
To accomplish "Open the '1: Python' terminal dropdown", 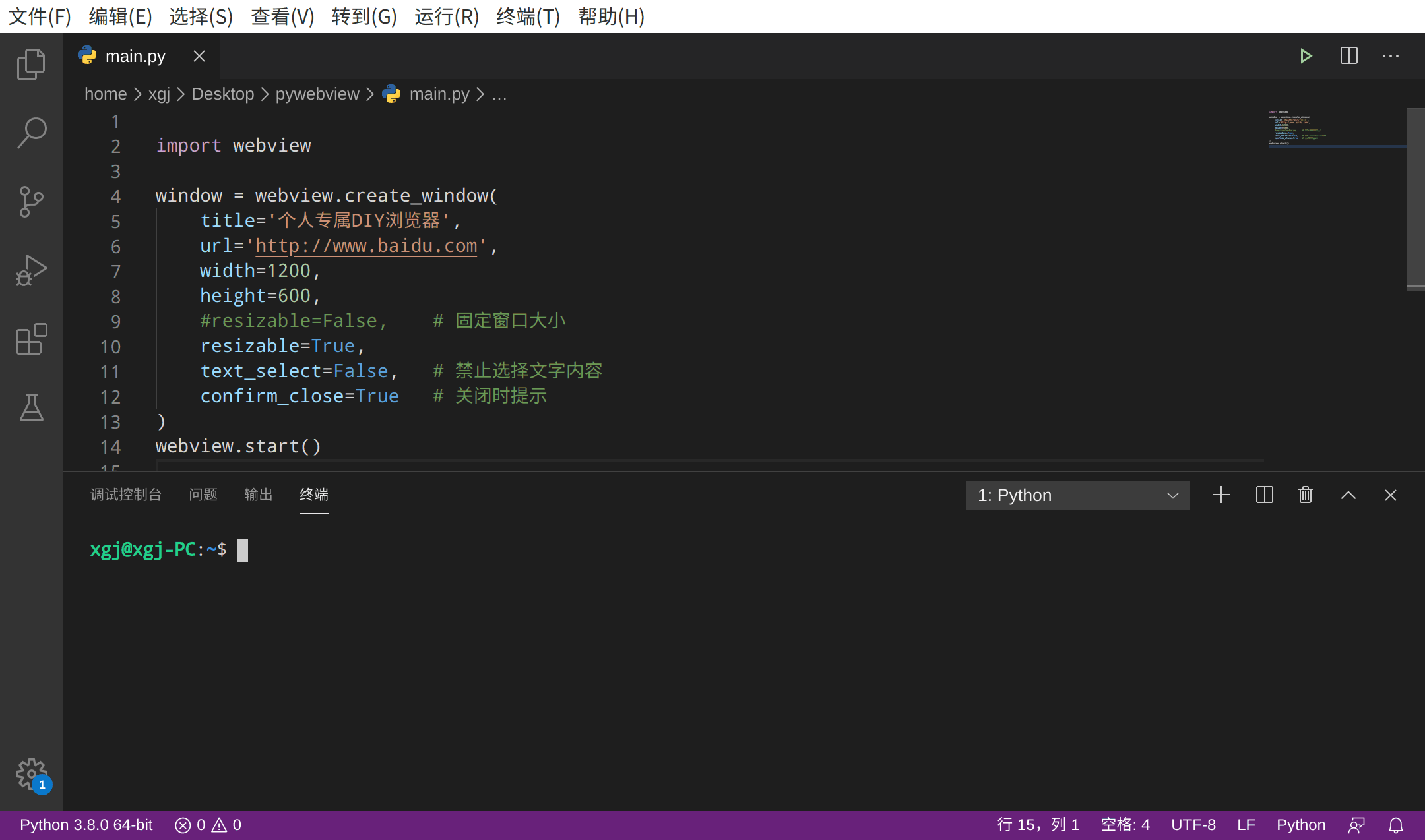I will point(1077,495).
